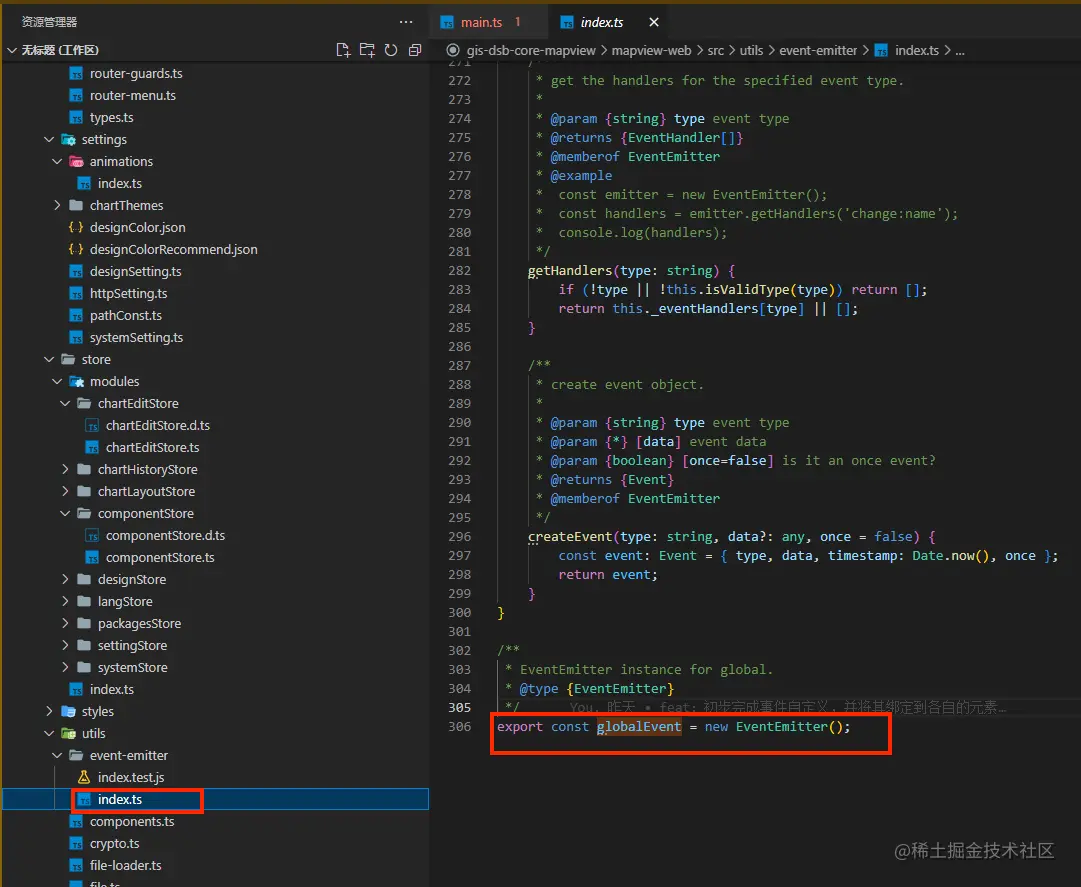1081x887 pixels.
Task: Open router-guards.ts in the file tree
Action: (136, 73)
